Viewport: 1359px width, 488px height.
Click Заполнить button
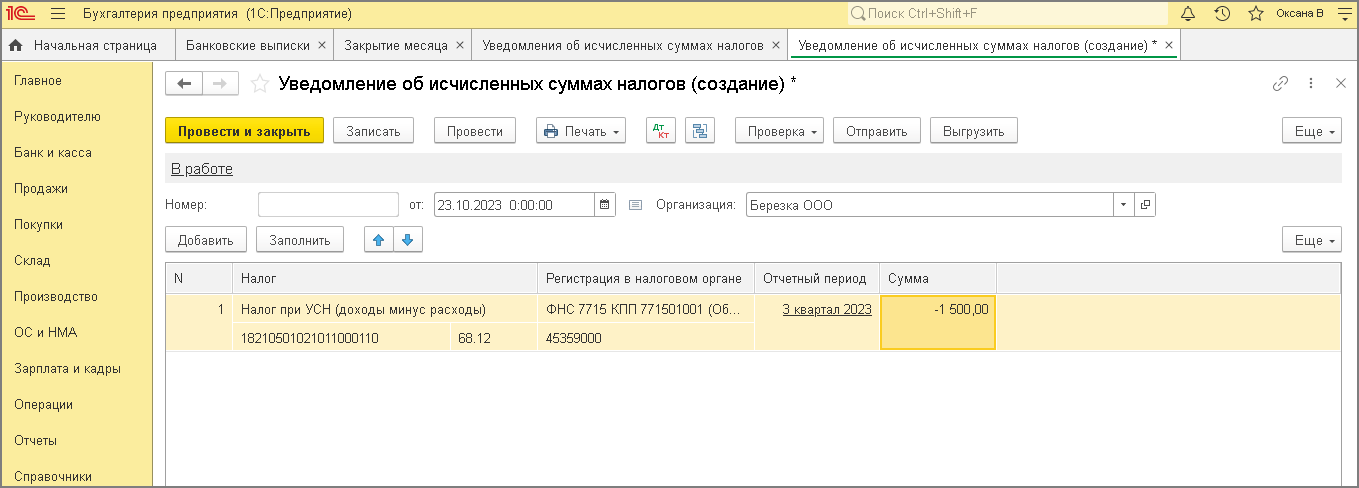pyautogui.click(x=300, y=240)
